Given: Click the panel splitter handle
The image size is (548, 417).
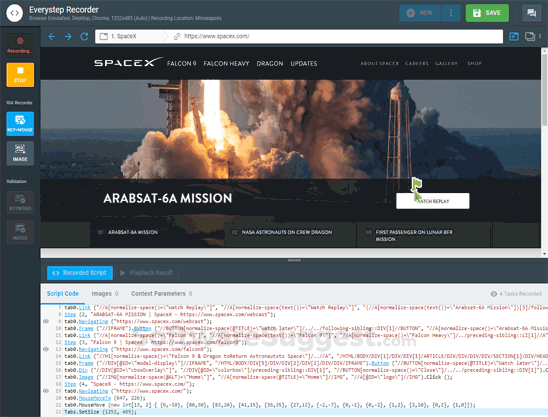Looking at the screenshot, I should 294,260.
